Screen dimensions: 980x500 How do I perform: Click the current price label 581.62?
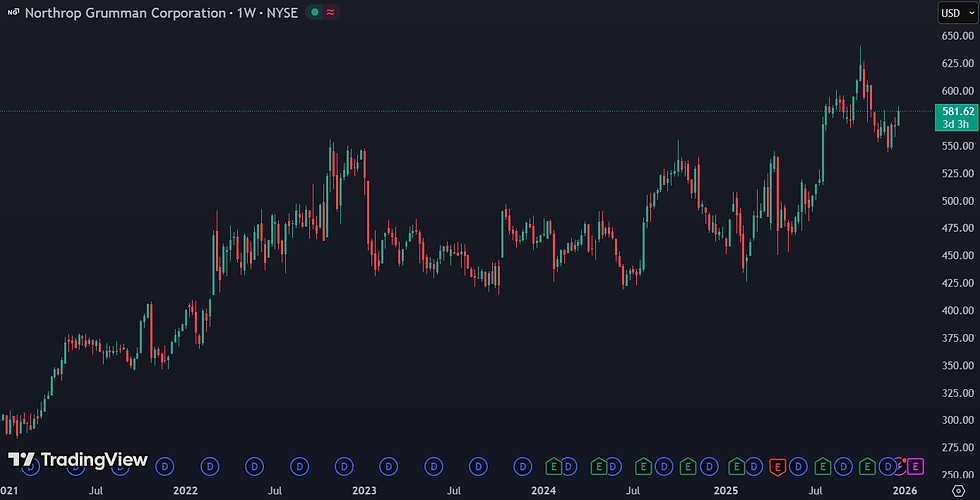coord(958,111)
